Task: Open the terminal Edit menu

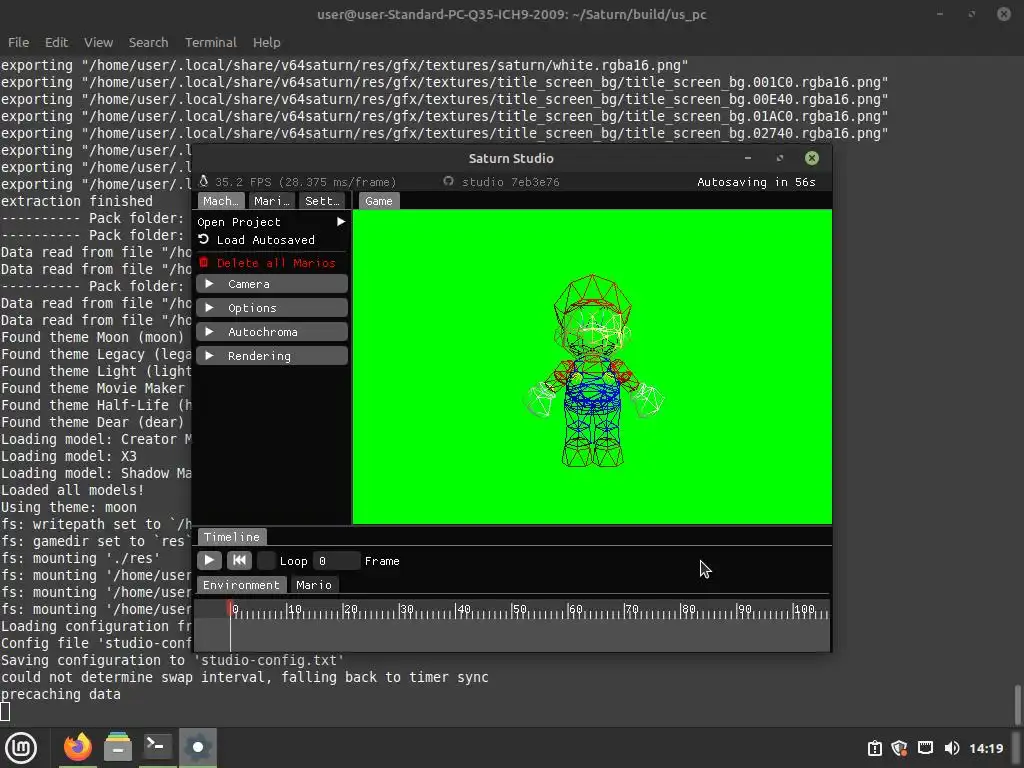Action: pyautogui.click(x=56, y=42)
